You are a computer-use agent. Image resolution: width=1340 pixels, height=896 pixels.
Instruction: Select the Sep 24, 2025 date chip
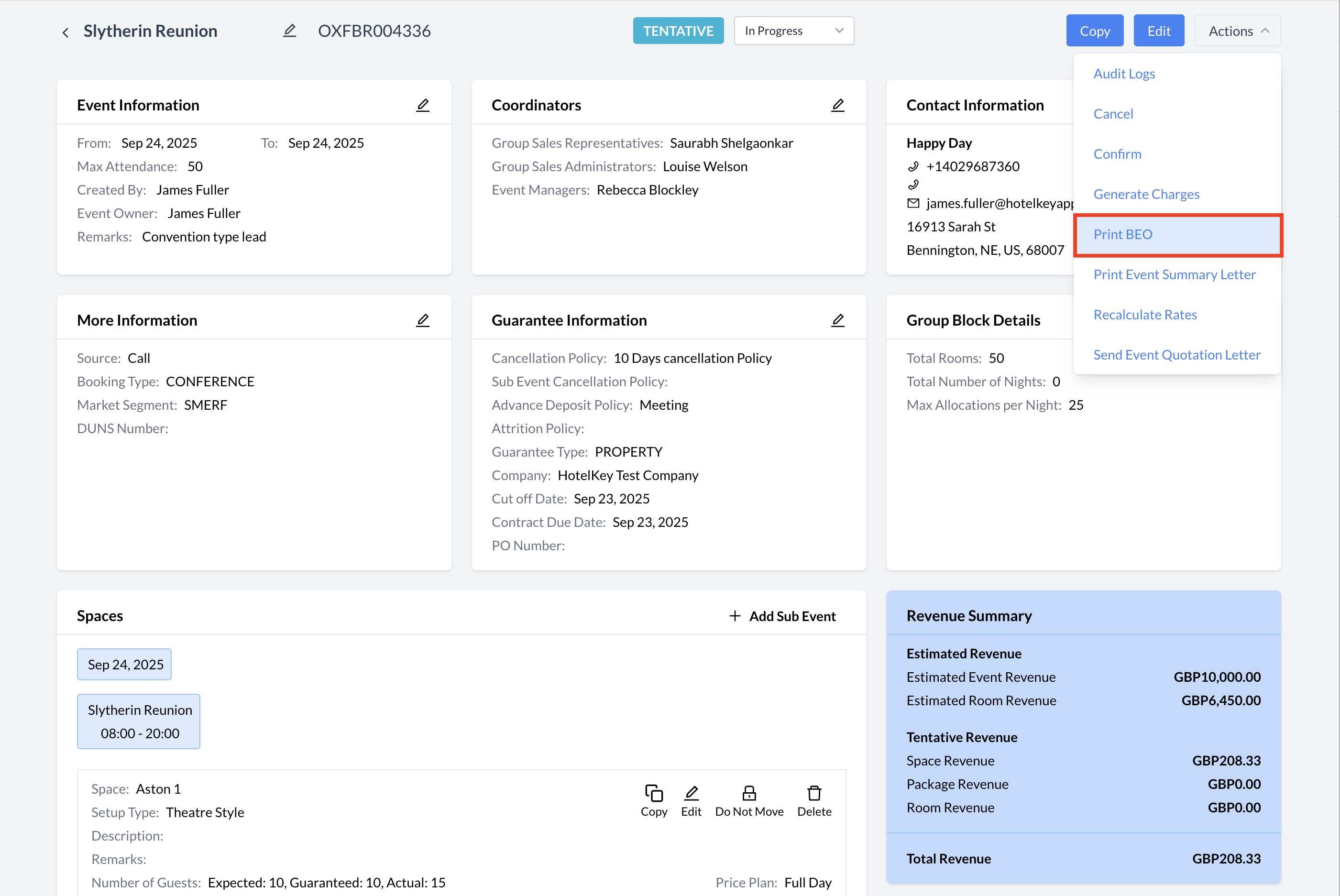[124, 665]
